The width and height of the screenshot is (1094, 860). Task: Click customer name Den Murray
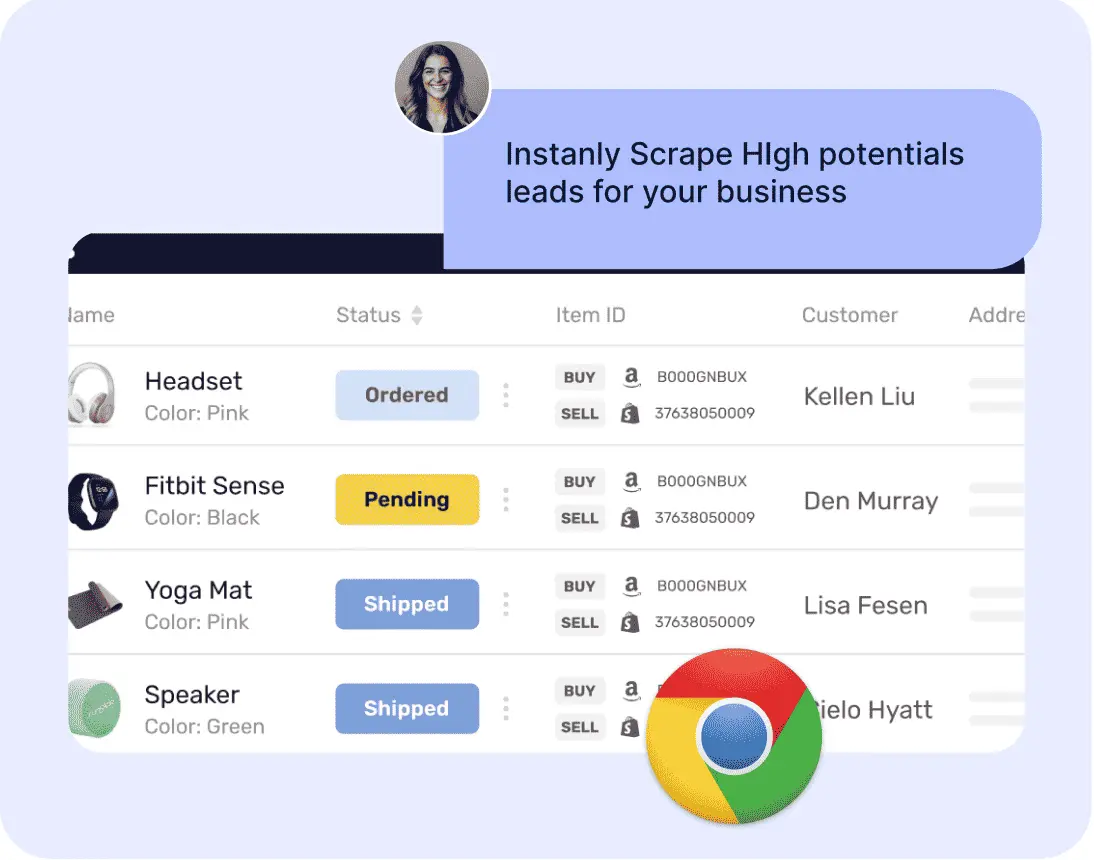[871, 501]
